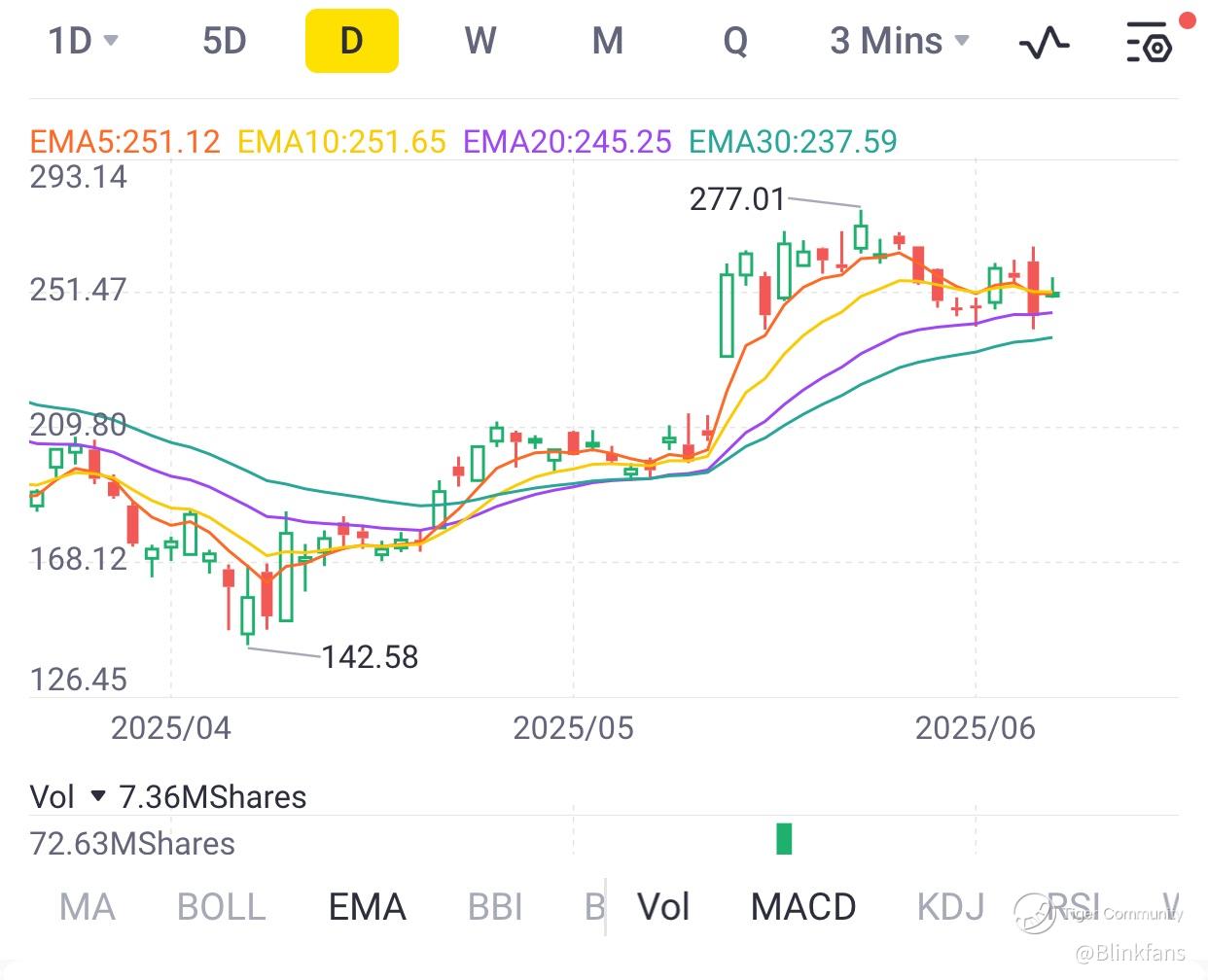The image size is (1208, 980).
Task: Click the EMA5 legend value
Action: point(125,142)
